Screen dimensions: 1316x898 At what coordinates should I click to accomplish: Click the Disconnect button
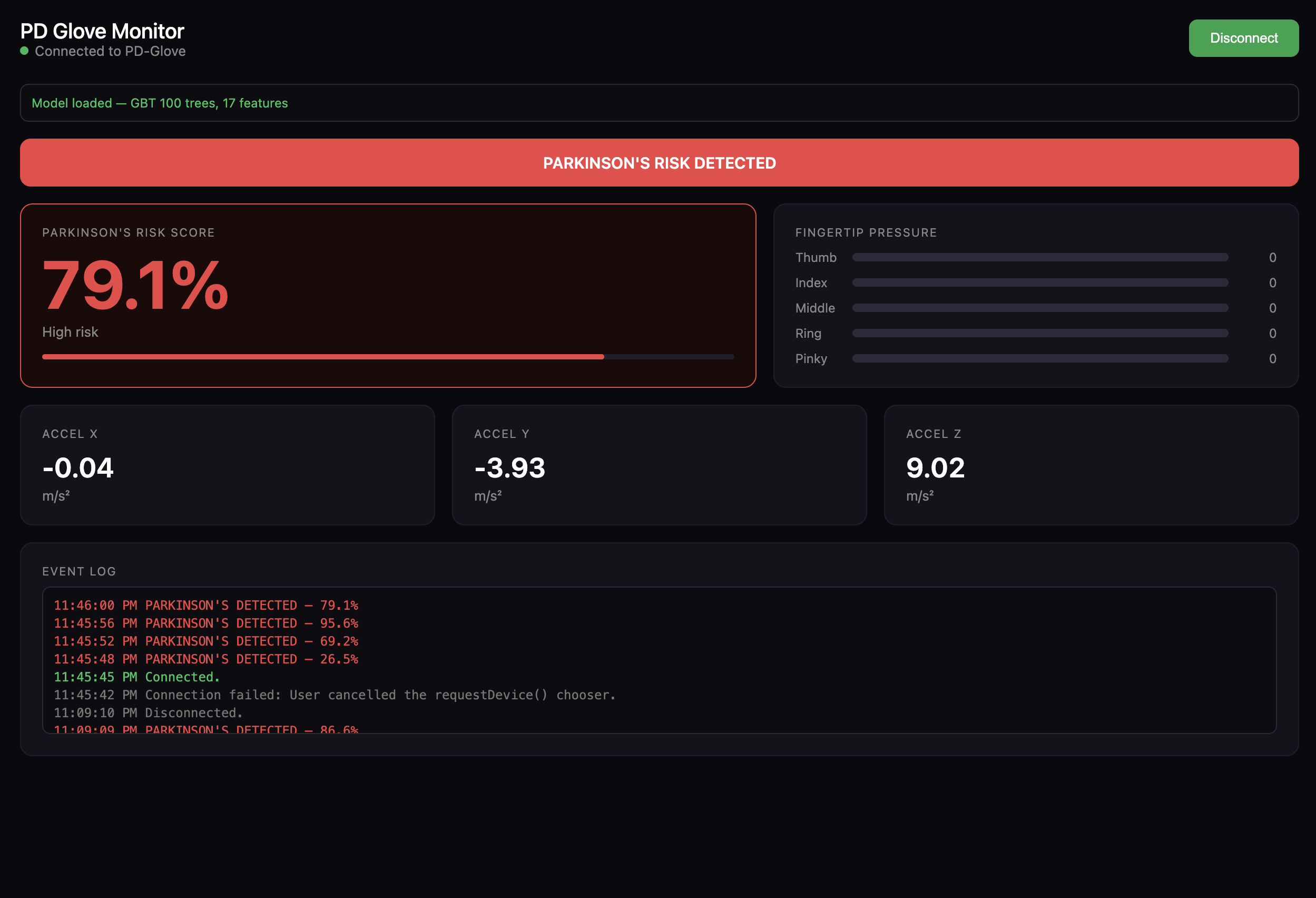[x=1243, y=38]
